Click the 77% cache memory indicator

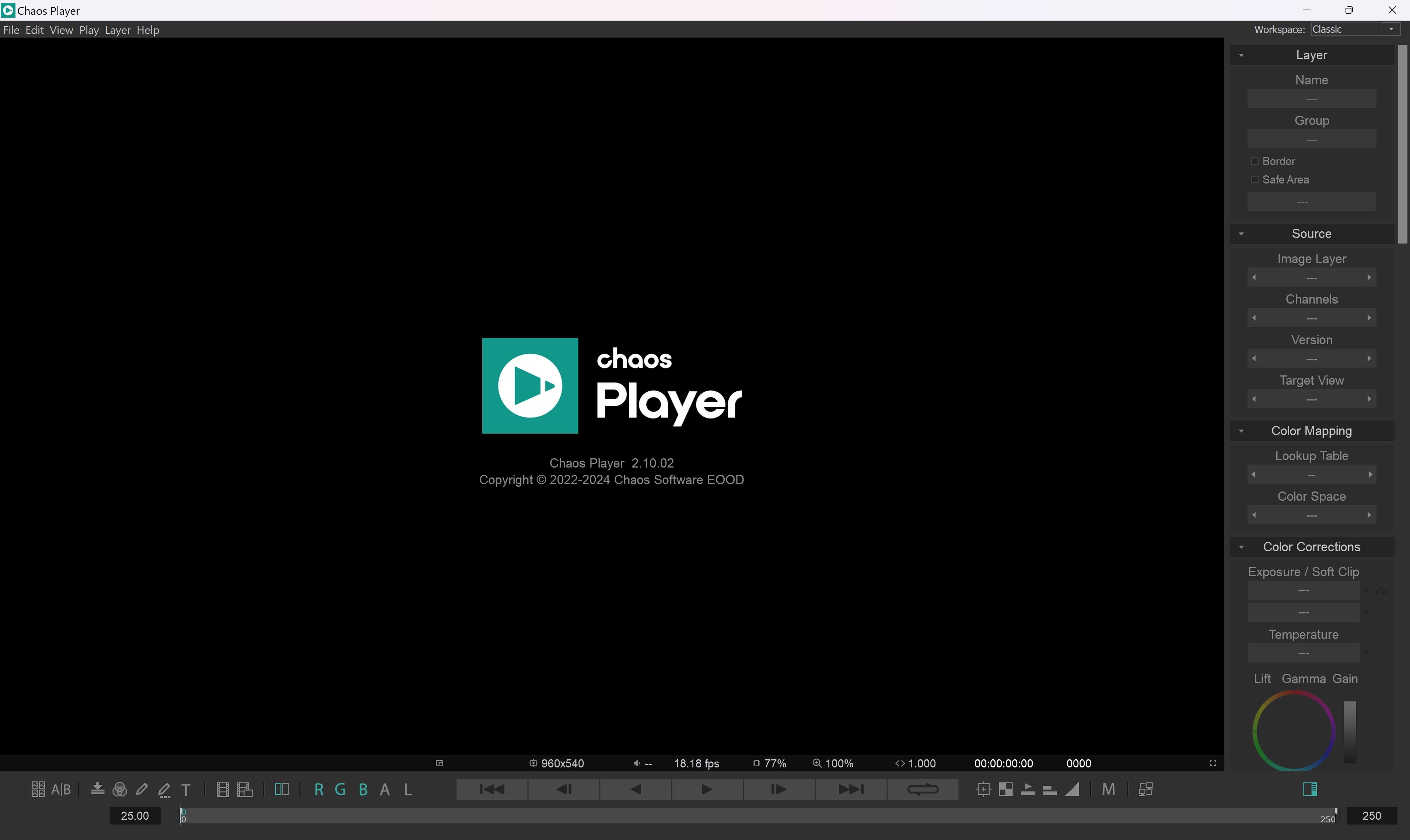[770, 763]
